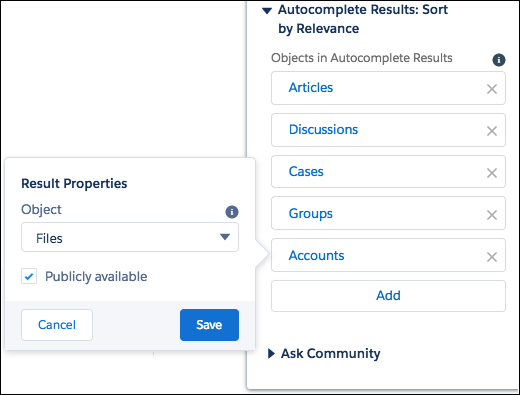Screen dimensions: 520x395
Task: Collapse Autocomplete Results: Sort by Relevance section
Action: (x=267, y=11)
